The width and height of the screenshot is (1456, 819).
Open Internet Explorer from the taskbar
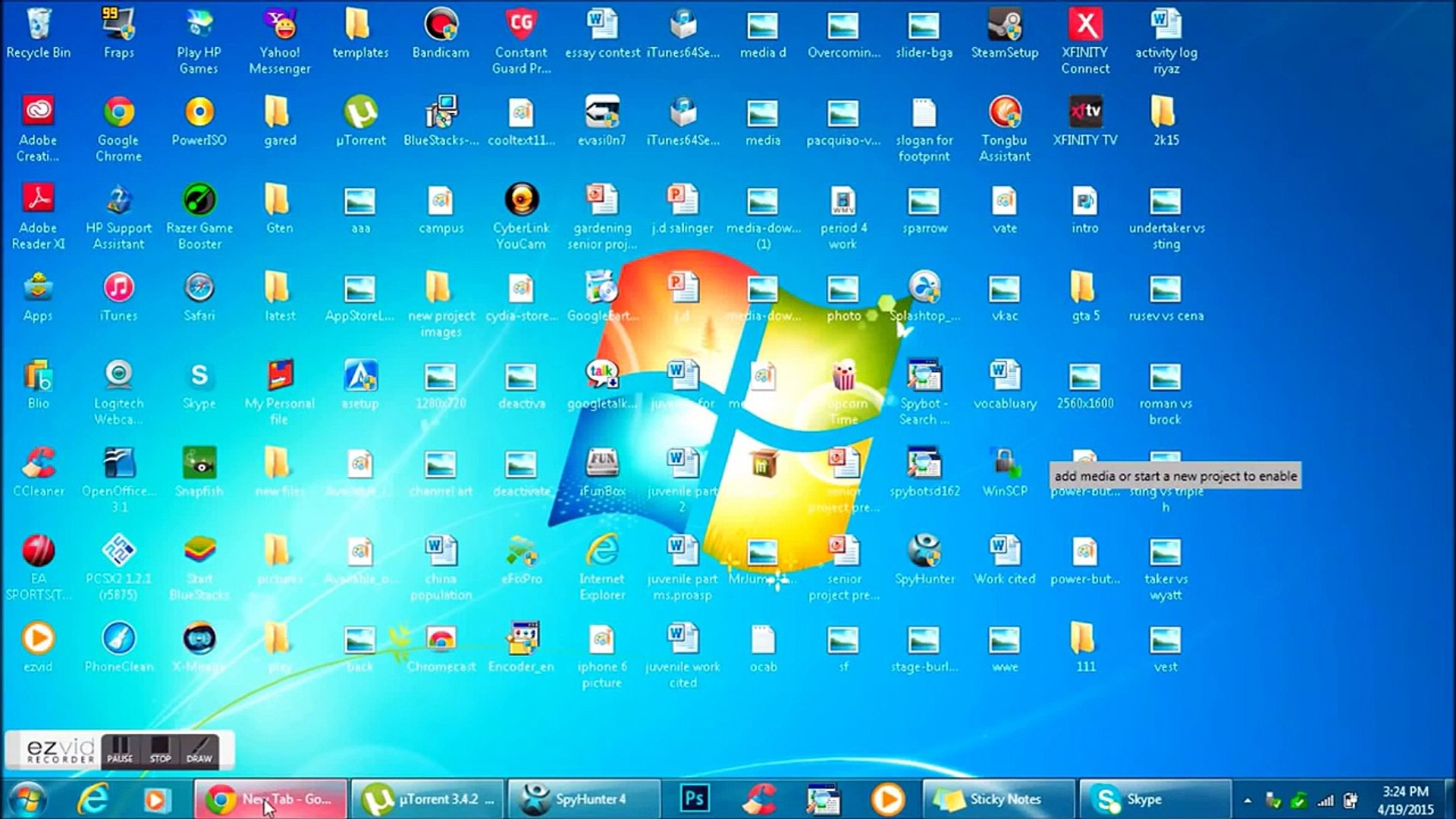click(94, 799)
